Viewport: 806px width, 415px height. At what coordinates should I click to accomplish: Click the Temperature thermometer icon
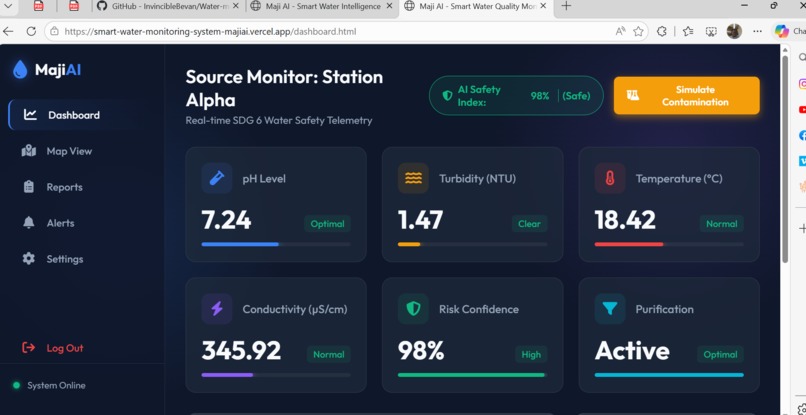coord(610,178)
